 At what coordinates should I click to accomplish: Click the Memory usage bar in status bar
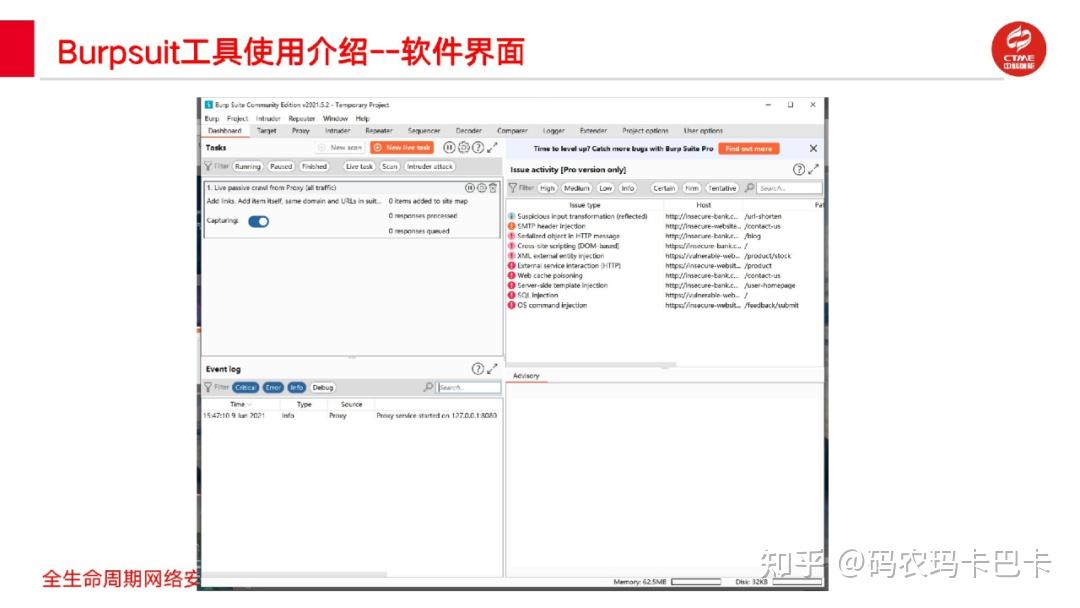click(x=696, y=582)
